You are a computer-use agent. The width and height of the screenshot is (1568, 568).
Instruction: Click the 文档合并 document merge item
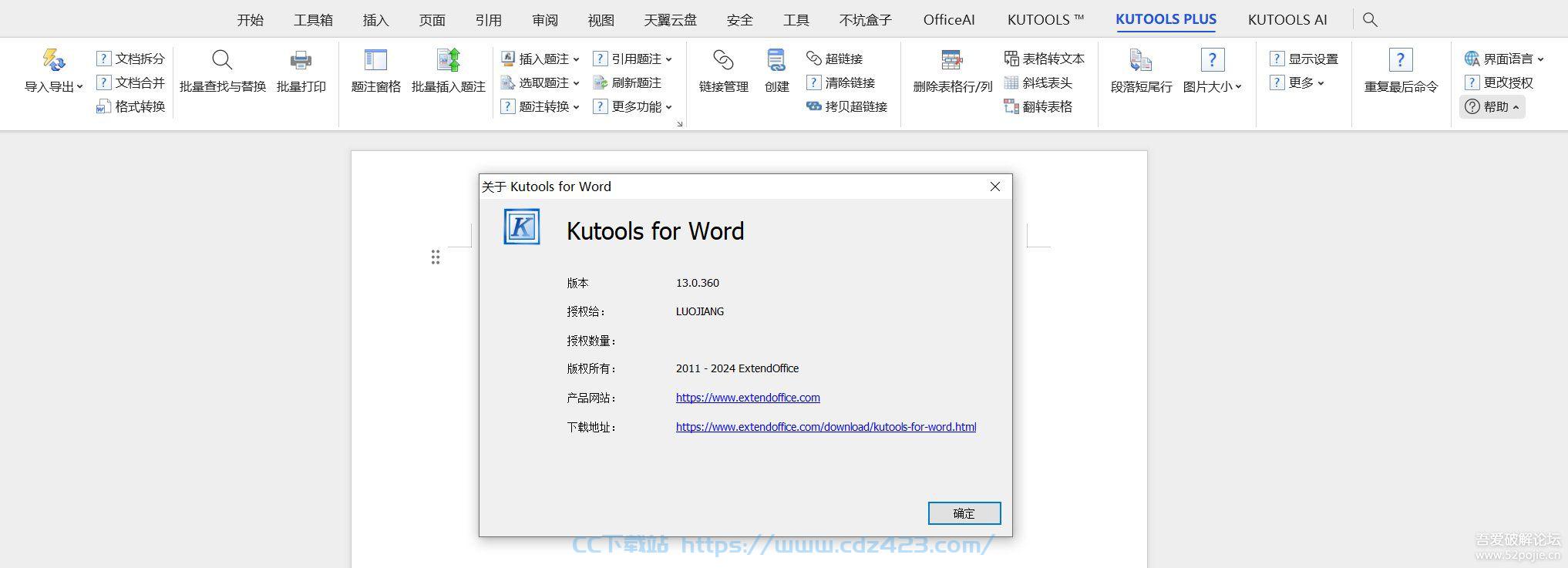(130, 82)
